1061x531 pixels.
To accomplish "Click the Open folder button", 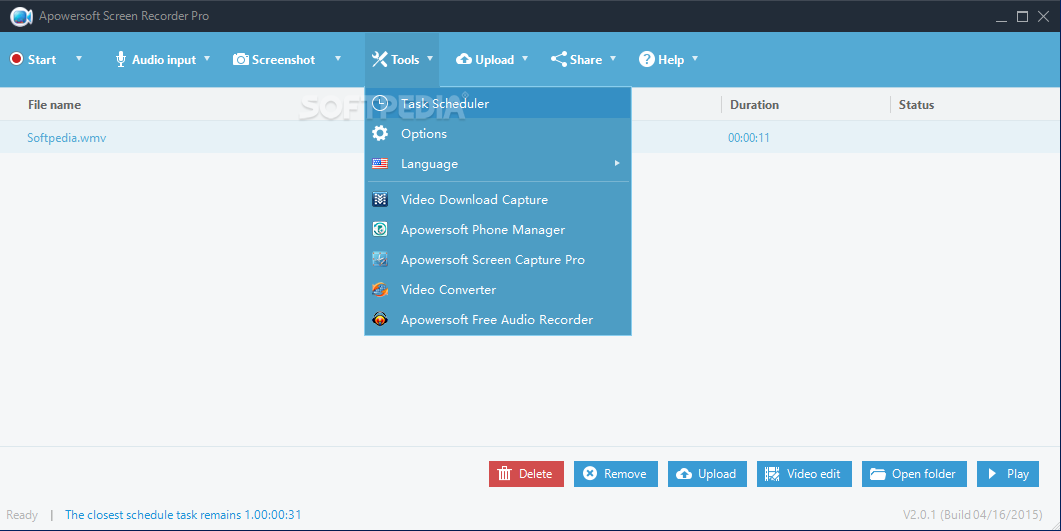I will click(x=914, y=474).
